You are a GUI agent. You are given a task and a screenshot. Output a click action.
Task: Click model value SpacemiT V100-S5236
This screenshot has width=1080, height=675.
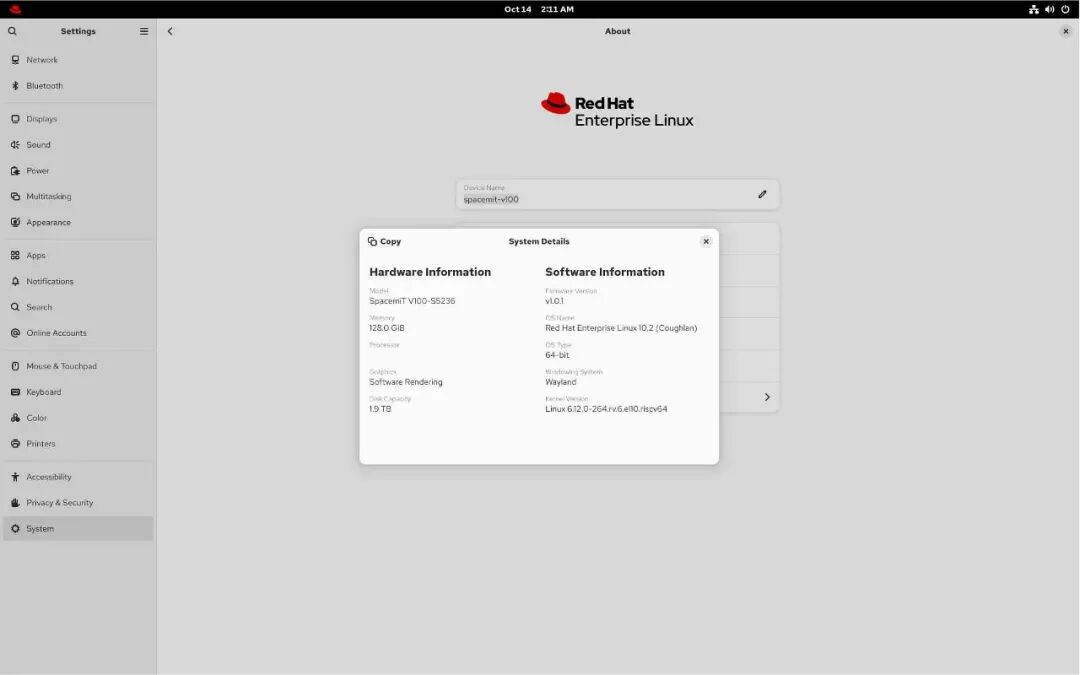412,301
